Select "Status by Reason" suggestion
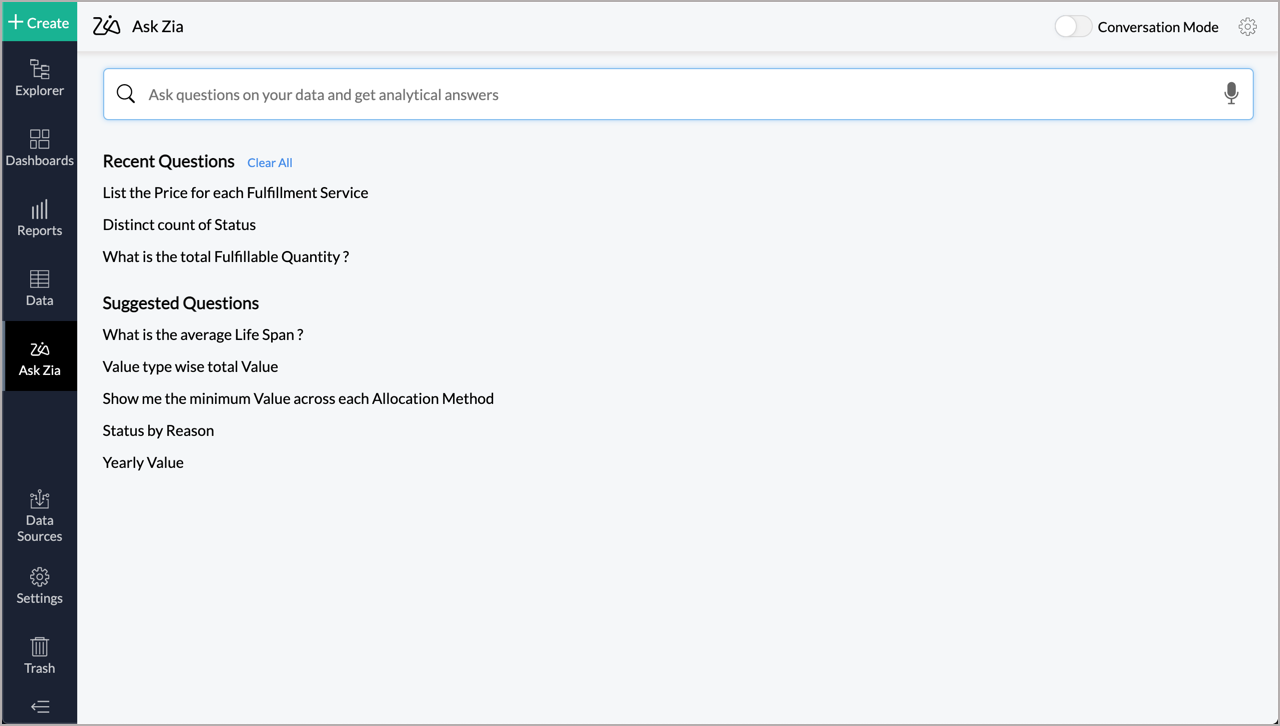Viewport: 1280px width, 726px height. 158,431
